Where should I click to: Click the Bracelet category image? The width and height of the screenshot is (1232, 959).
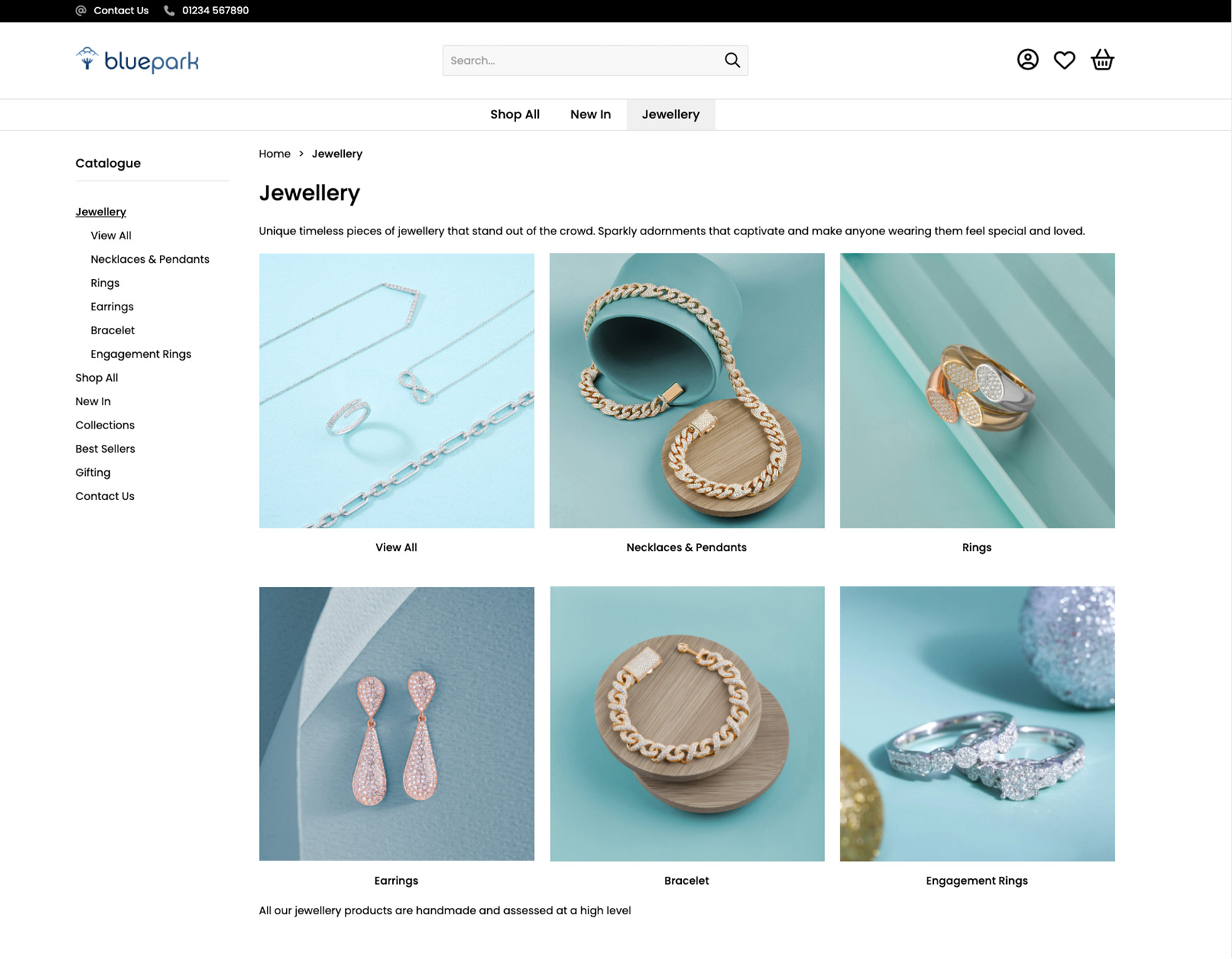(x=687, y=724)
